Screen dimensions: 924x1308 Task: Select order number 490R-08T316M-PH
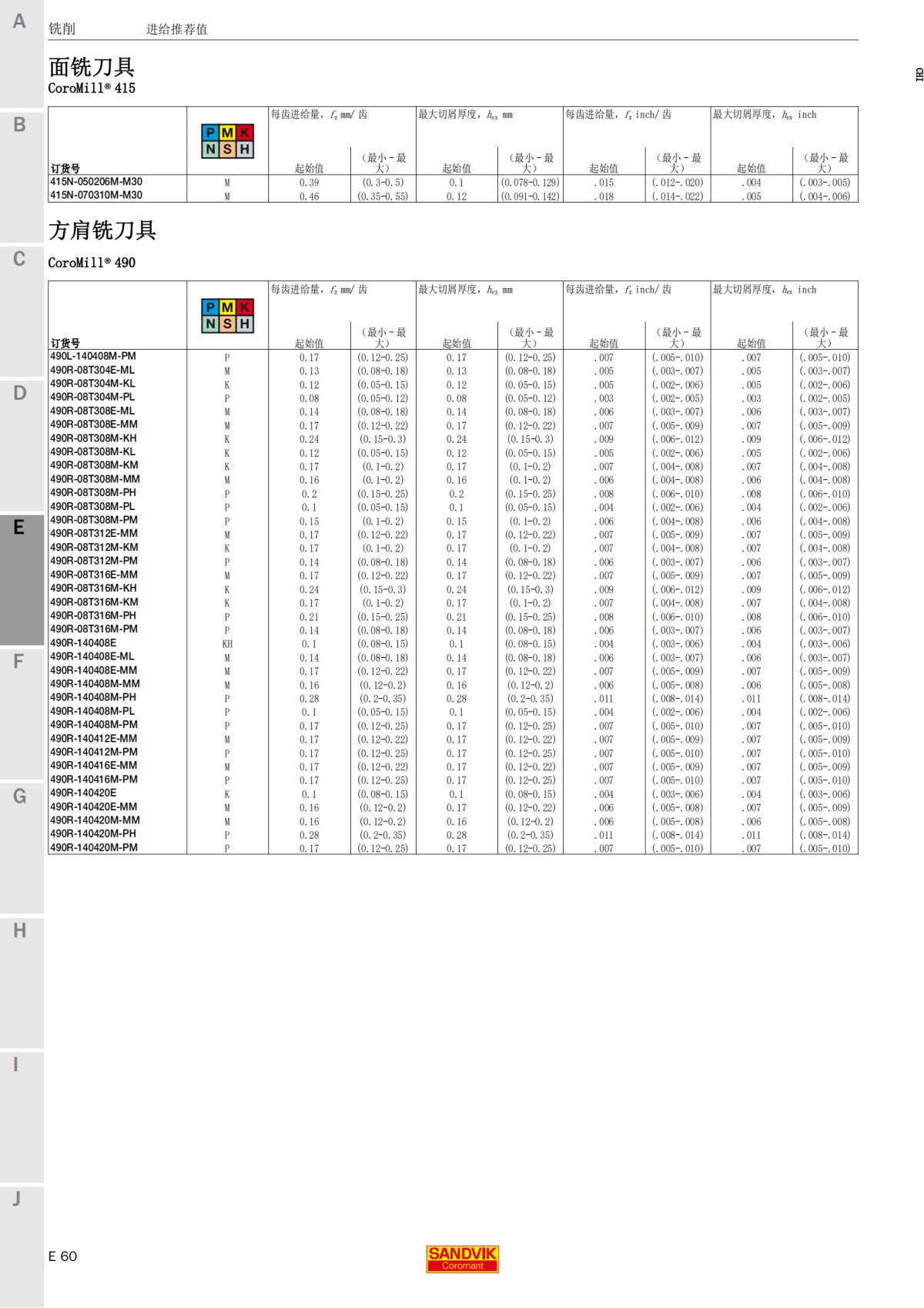[x=93, y=615]
